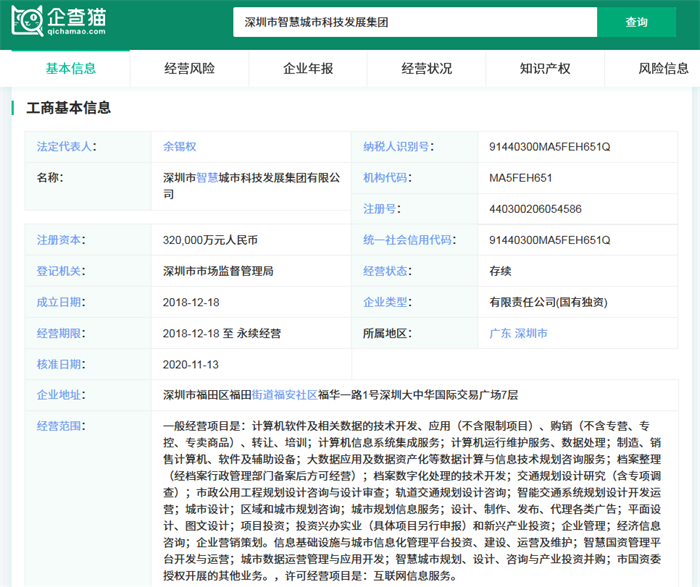Image resolution: width=700 pixels, height=587 pixels.
Task: Click the 纳税人识别号 label link
Action: (396, 146)
